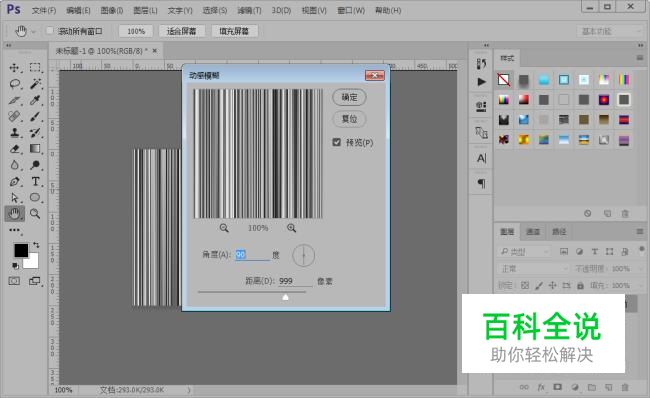This screenshot has width=650, height=398.
Task: Click the angle input field showing 90
Action: pos(252,255)
